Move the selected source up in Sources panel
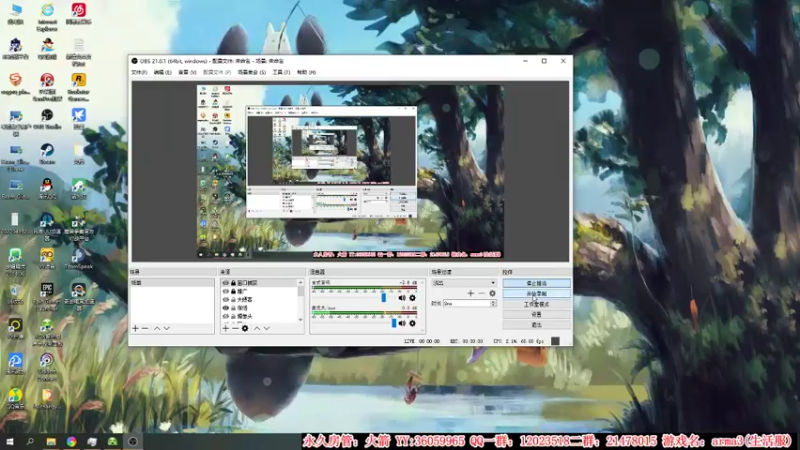Screen dimensions: 800x450 (257, 329)
